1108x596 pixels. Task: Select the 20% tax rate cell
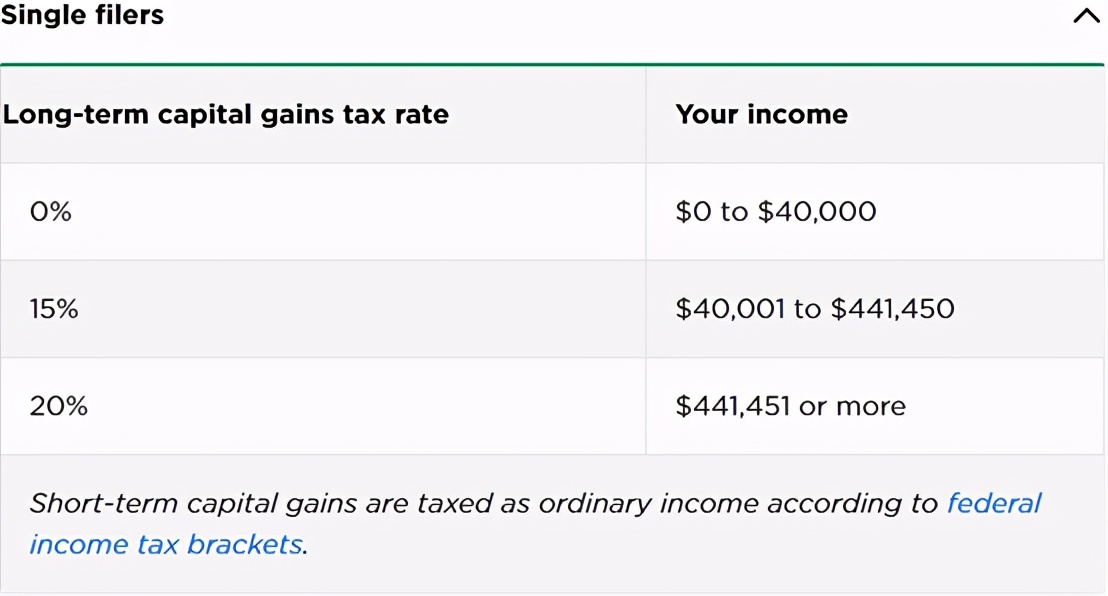pos(58,406)
